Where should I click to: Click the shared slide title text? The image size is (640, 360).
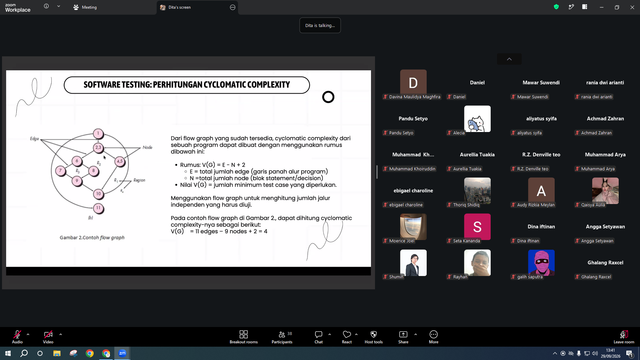[187, 84]
